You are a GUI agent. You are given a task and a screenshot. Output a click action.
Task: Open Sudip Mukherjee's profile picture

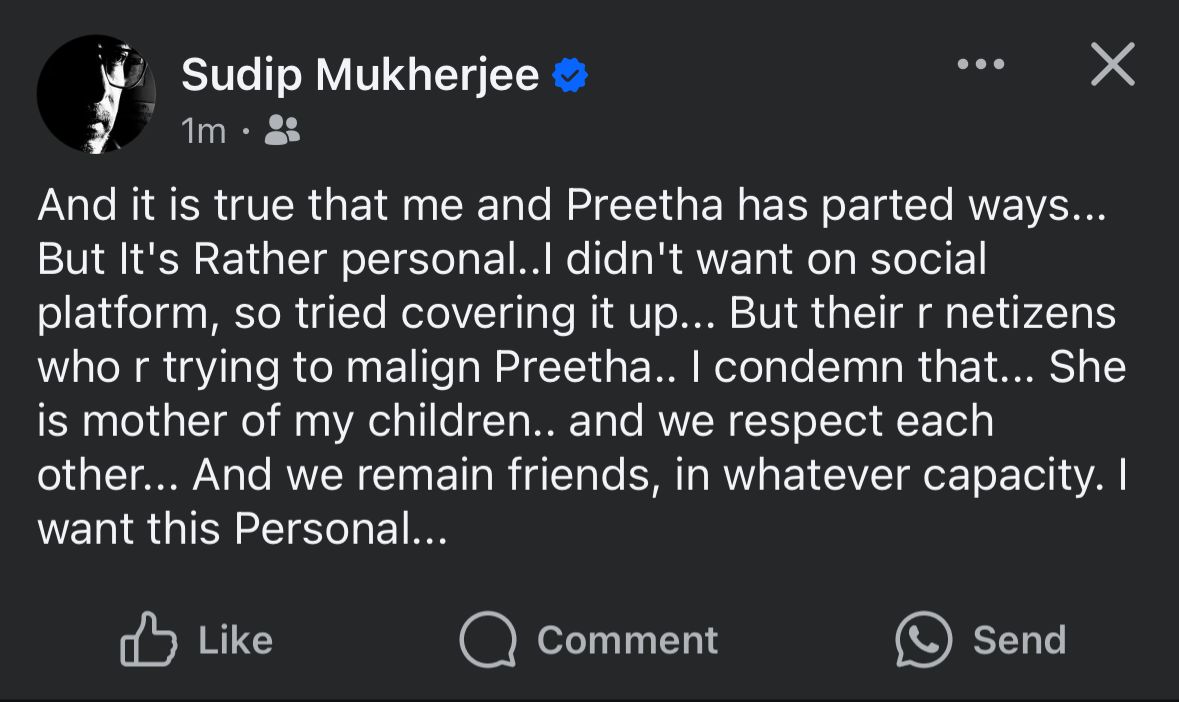pyautogui.click(x=96, y=94)
